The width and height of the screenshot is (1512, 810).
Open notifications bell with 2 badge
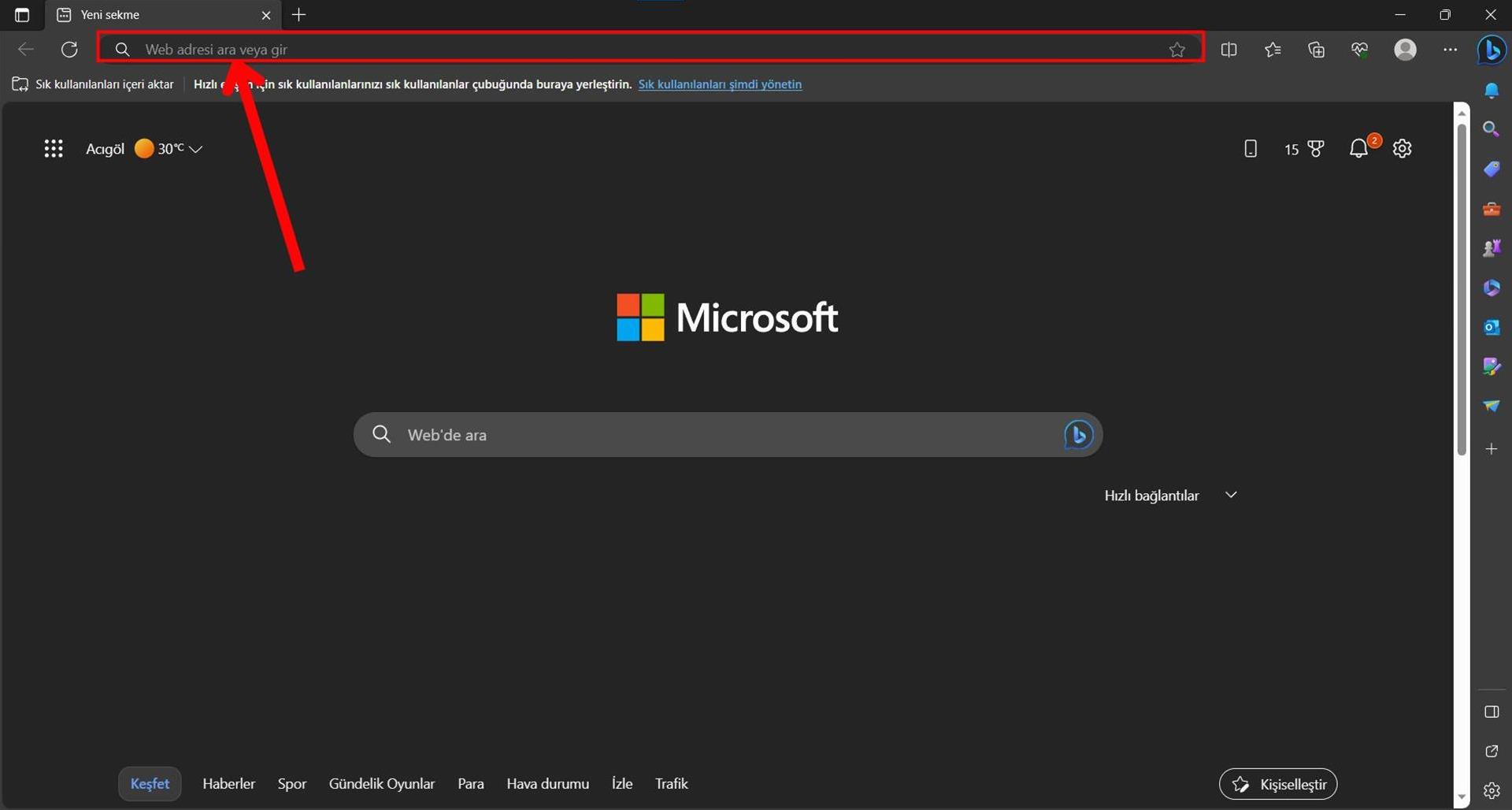pyautogui.click(x=1359, y=148)
